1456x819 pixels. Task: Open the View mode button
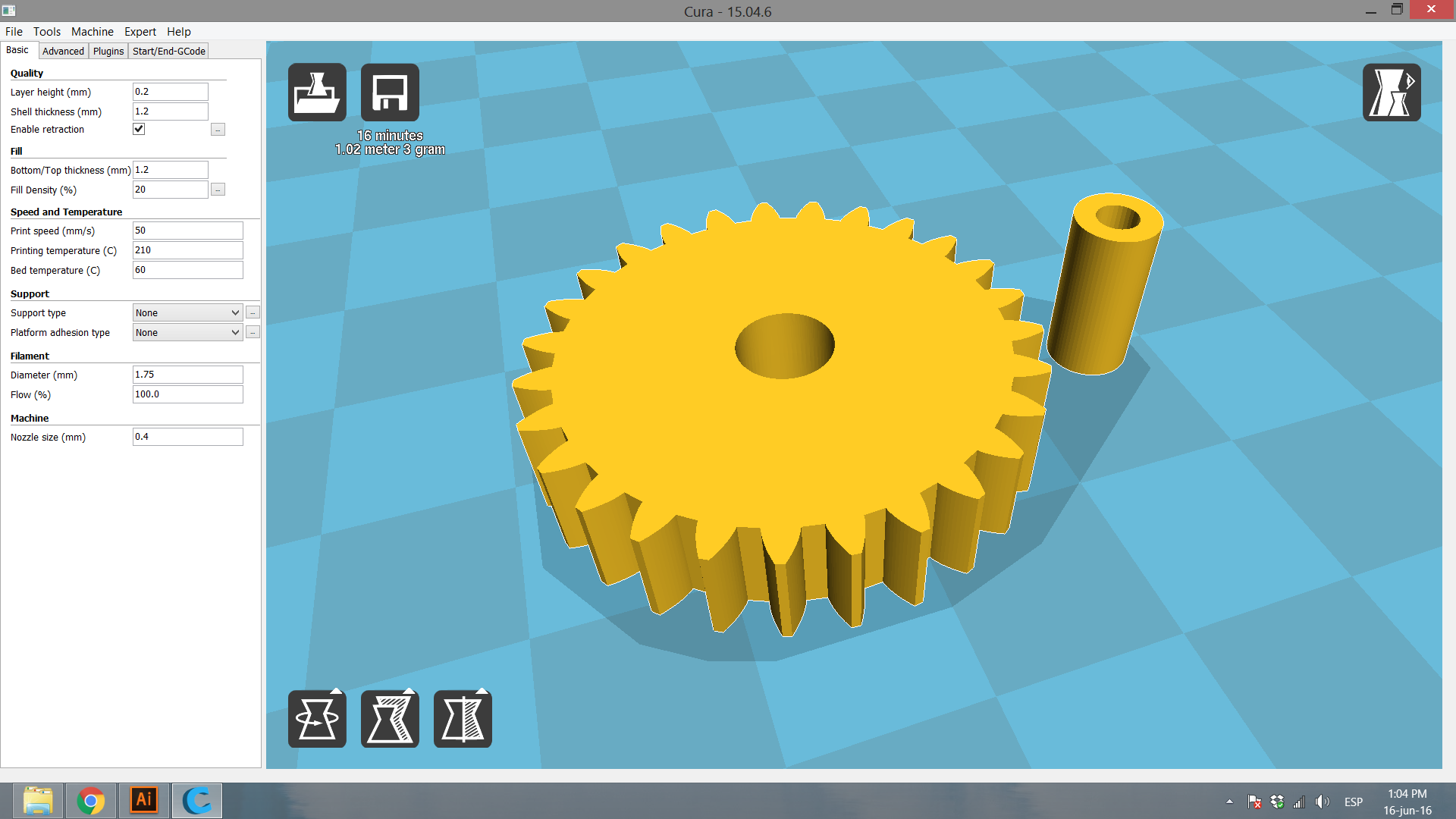tap(1392, 93)
